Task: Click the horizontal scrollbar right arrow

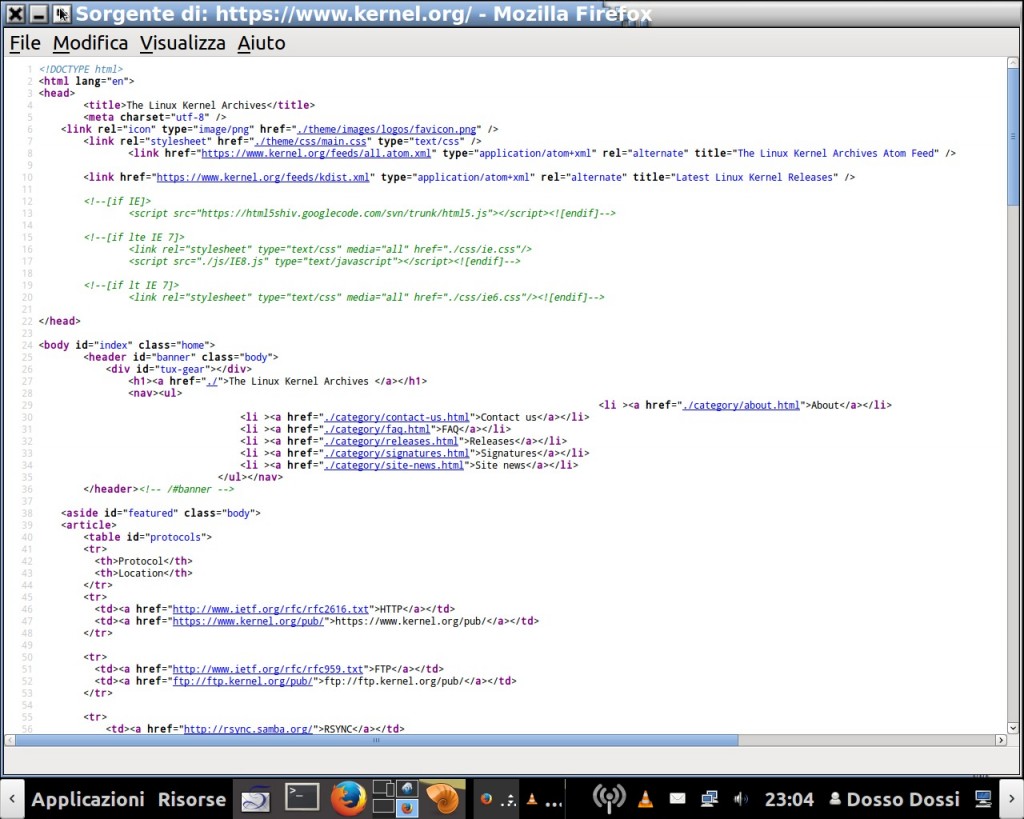Action: (1001, 740)
